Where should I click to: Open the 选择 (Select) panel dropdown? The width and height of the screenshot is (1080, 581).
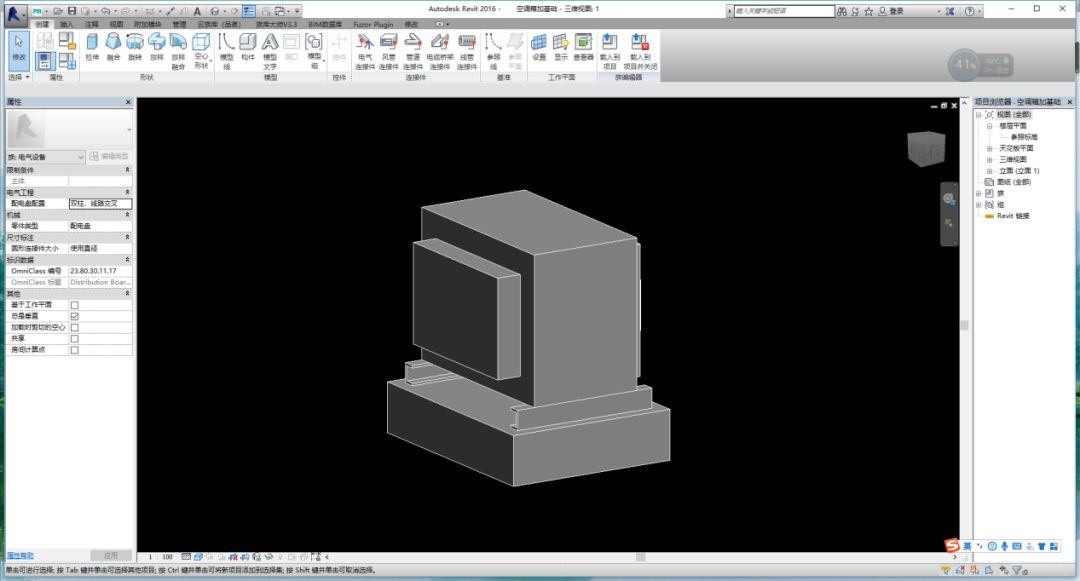19,77
